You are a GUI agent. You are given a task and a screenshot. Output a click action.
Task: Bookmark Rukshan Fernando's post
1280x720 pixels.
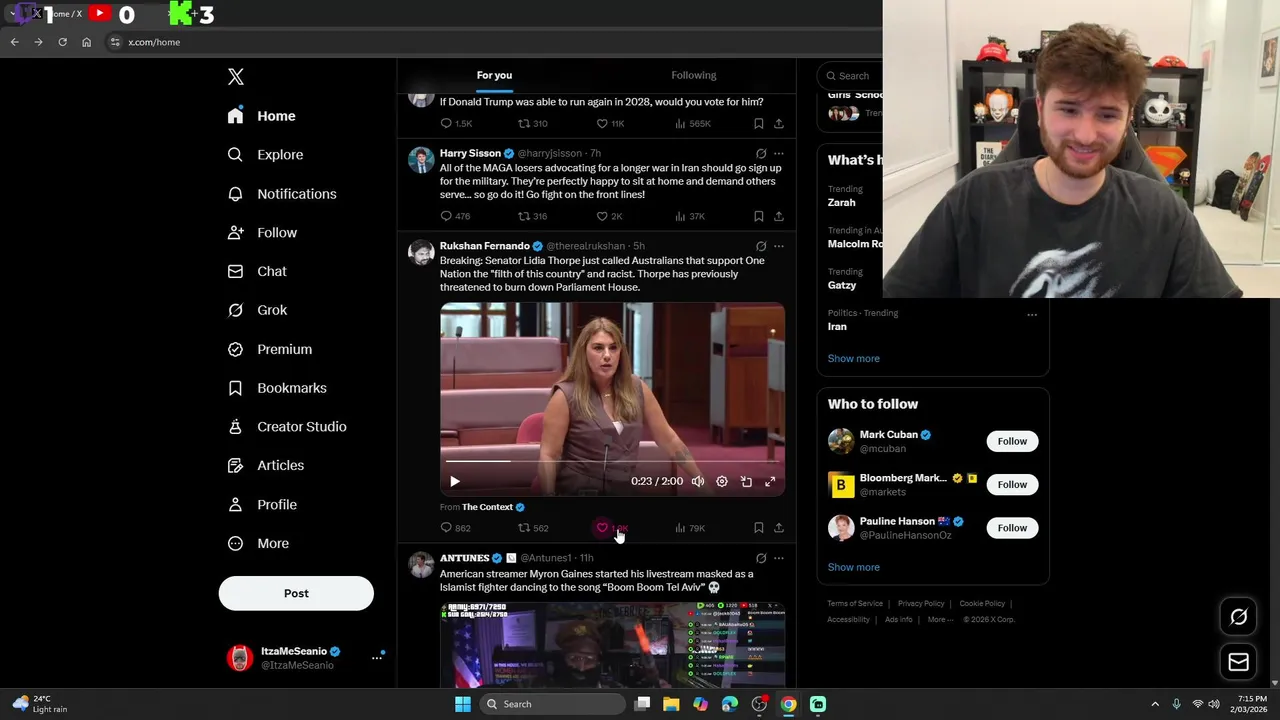(759, 528)
